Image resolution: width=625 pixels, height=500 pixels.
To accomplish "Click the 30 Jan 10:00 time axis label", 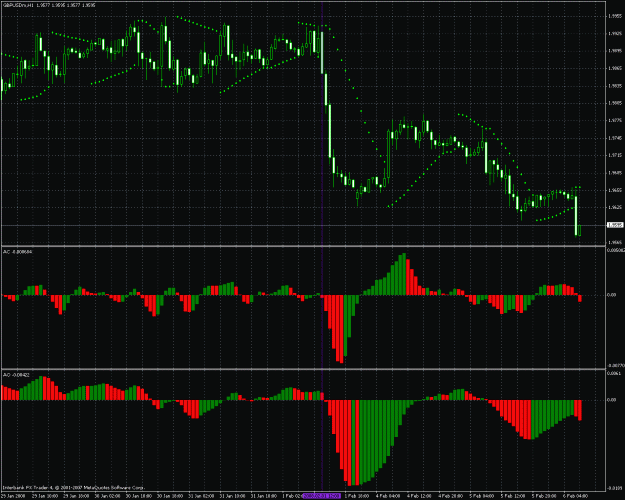I will 138,496.
